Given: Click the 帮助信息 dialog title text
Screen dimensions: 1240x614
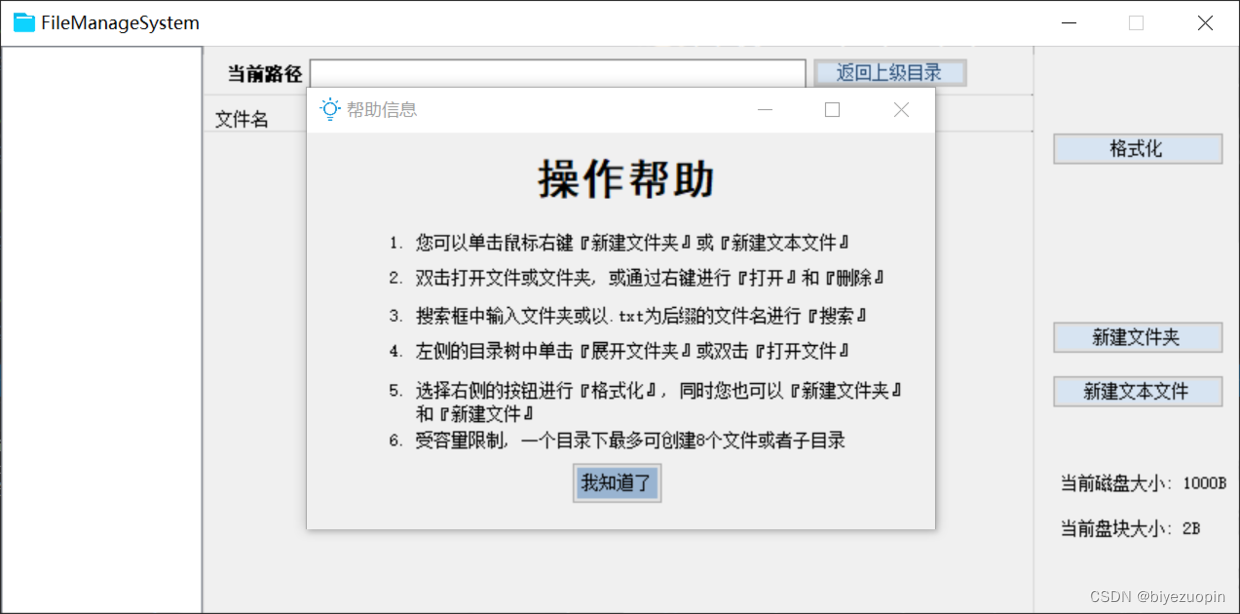Looking at the screenshot, I should click(x=382, y=110).
